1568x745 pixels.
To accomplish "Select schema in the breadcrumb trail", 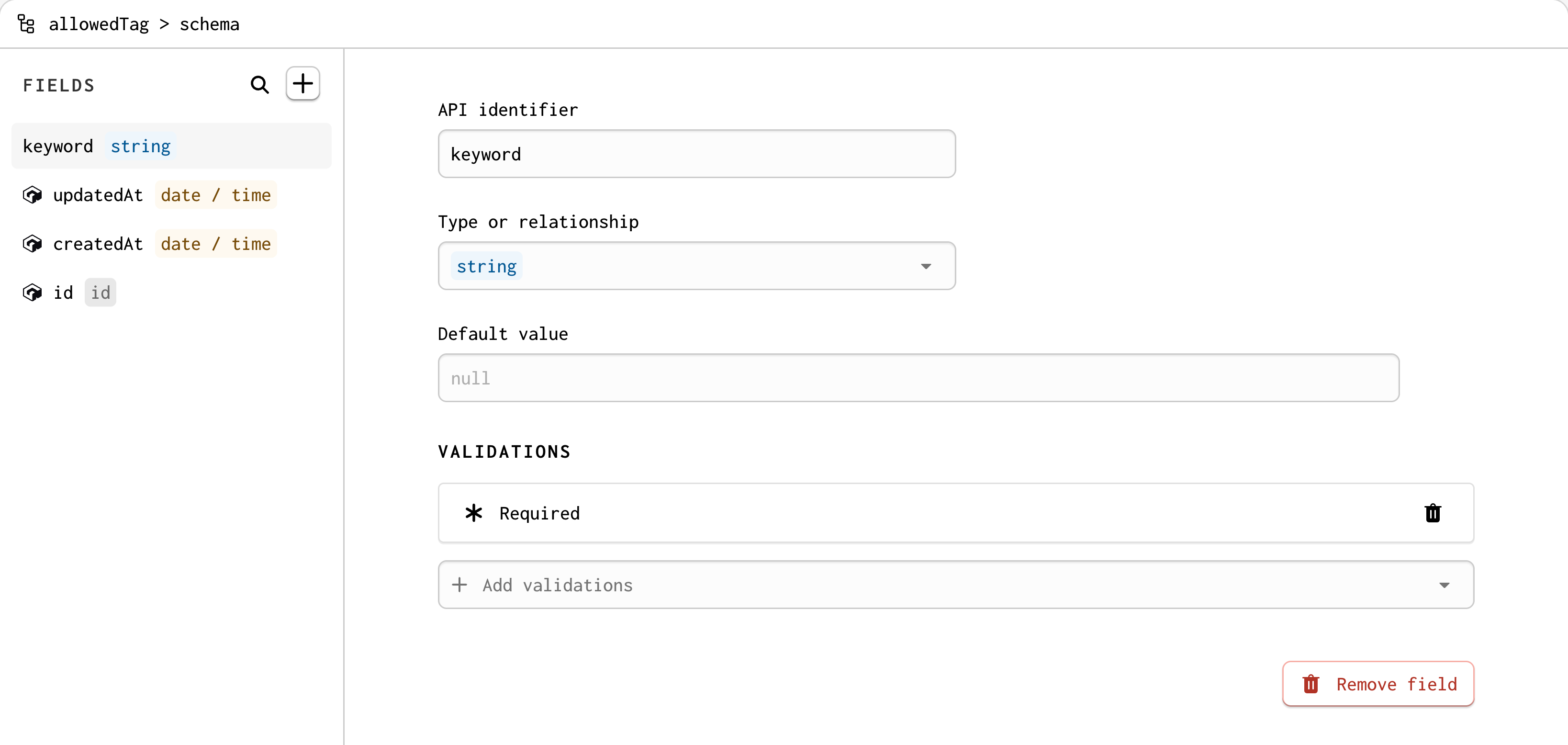I will pyautogui.click(x=209, y=24).
